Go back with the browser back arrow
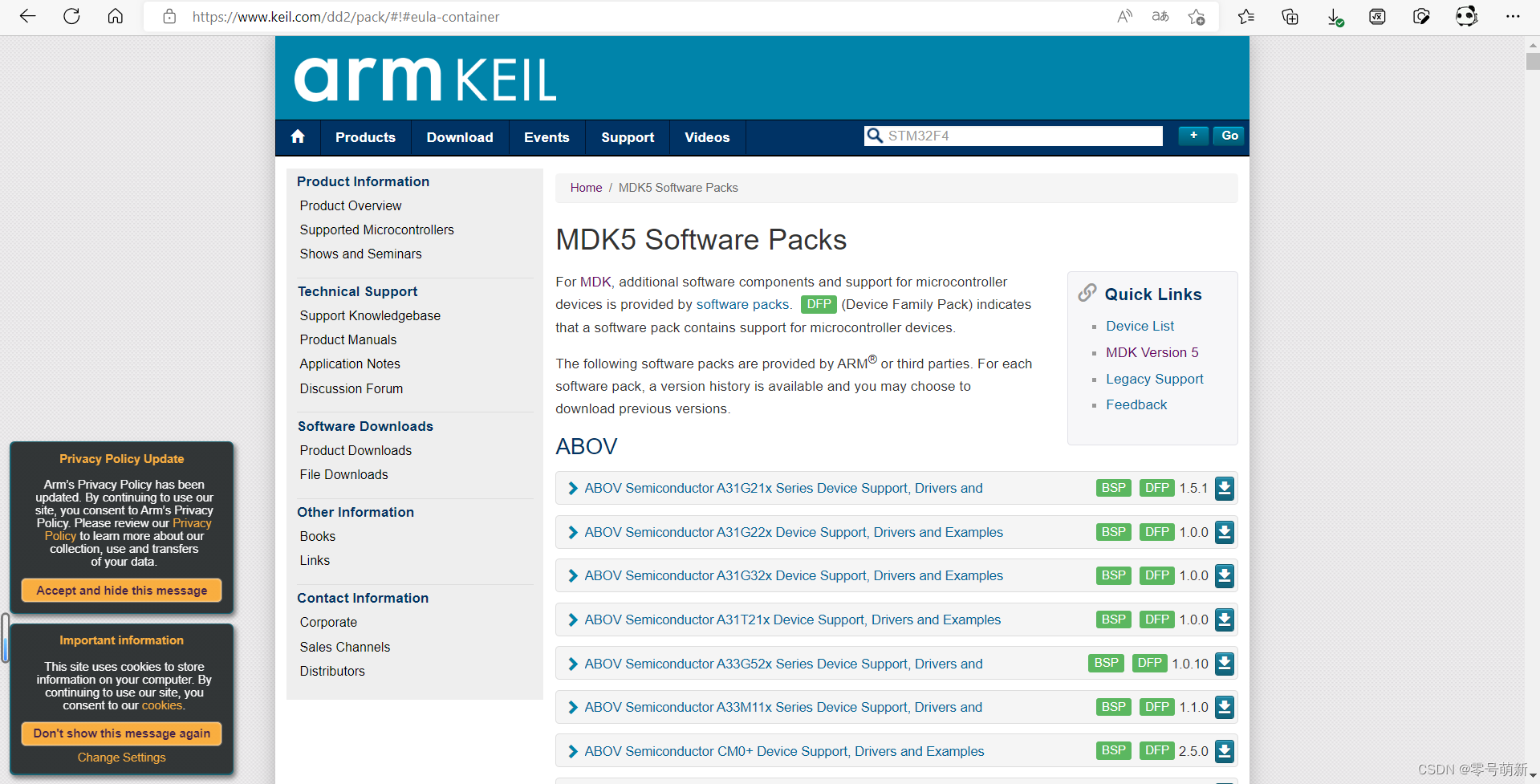The image size is (1540, 784). pos(28,16)
